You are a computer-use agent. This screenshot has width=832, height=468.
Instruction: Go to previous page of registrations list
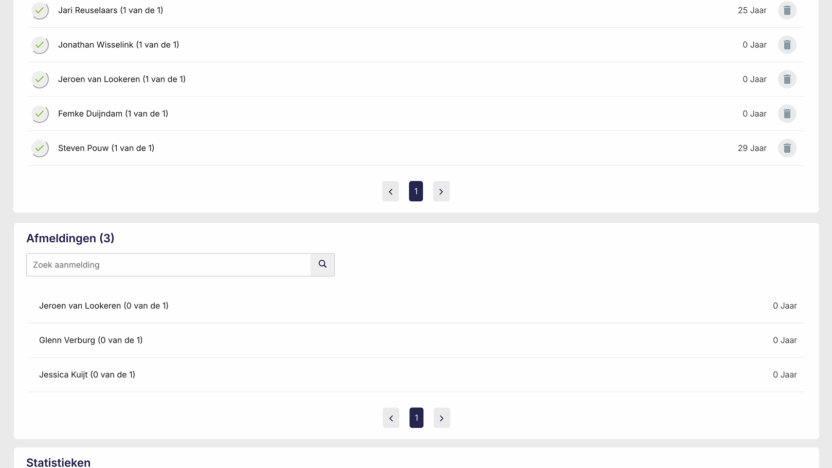tap(391, 191)
